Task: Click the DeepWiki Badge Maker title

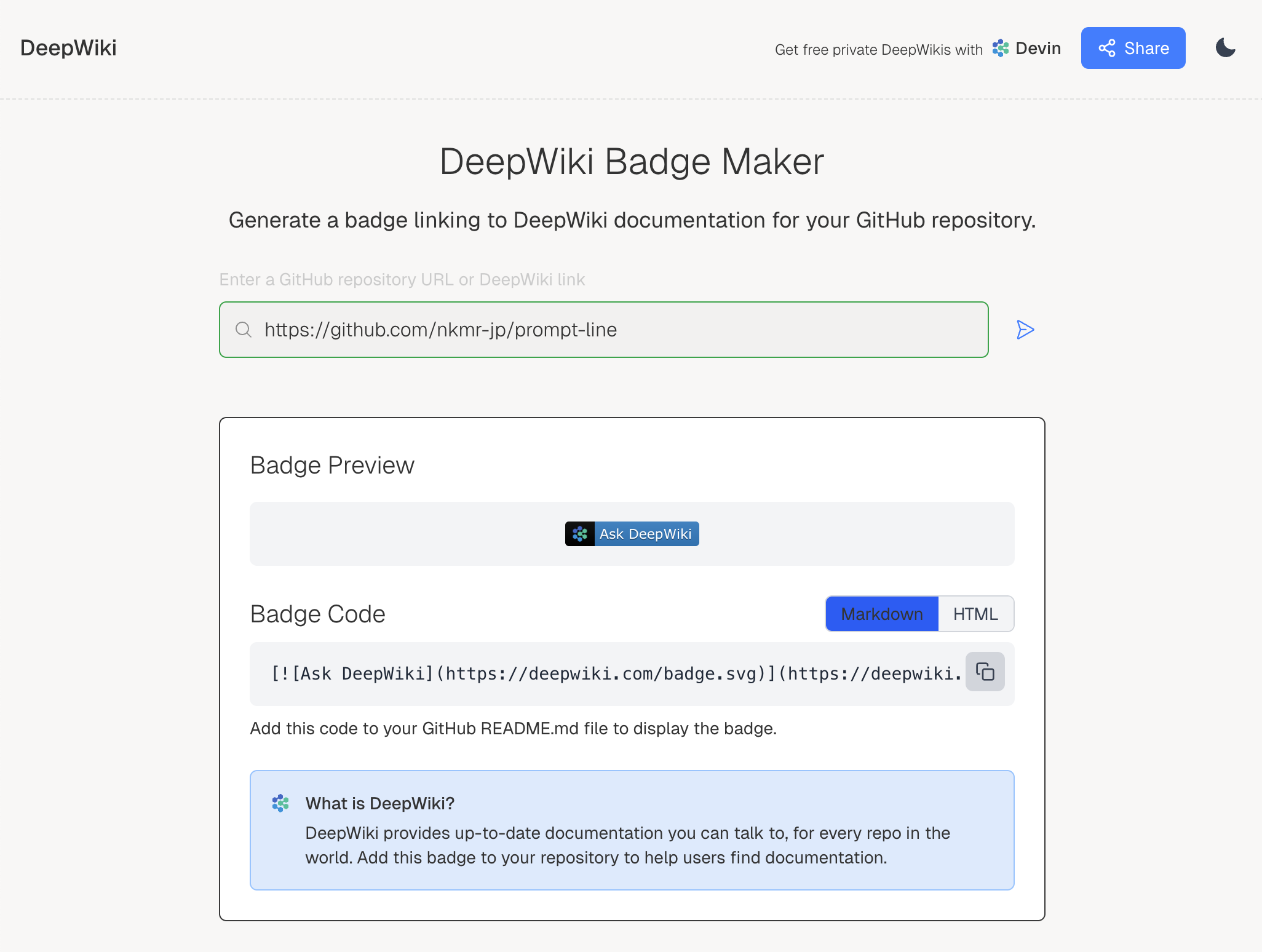Action: (x=632, y=162)
